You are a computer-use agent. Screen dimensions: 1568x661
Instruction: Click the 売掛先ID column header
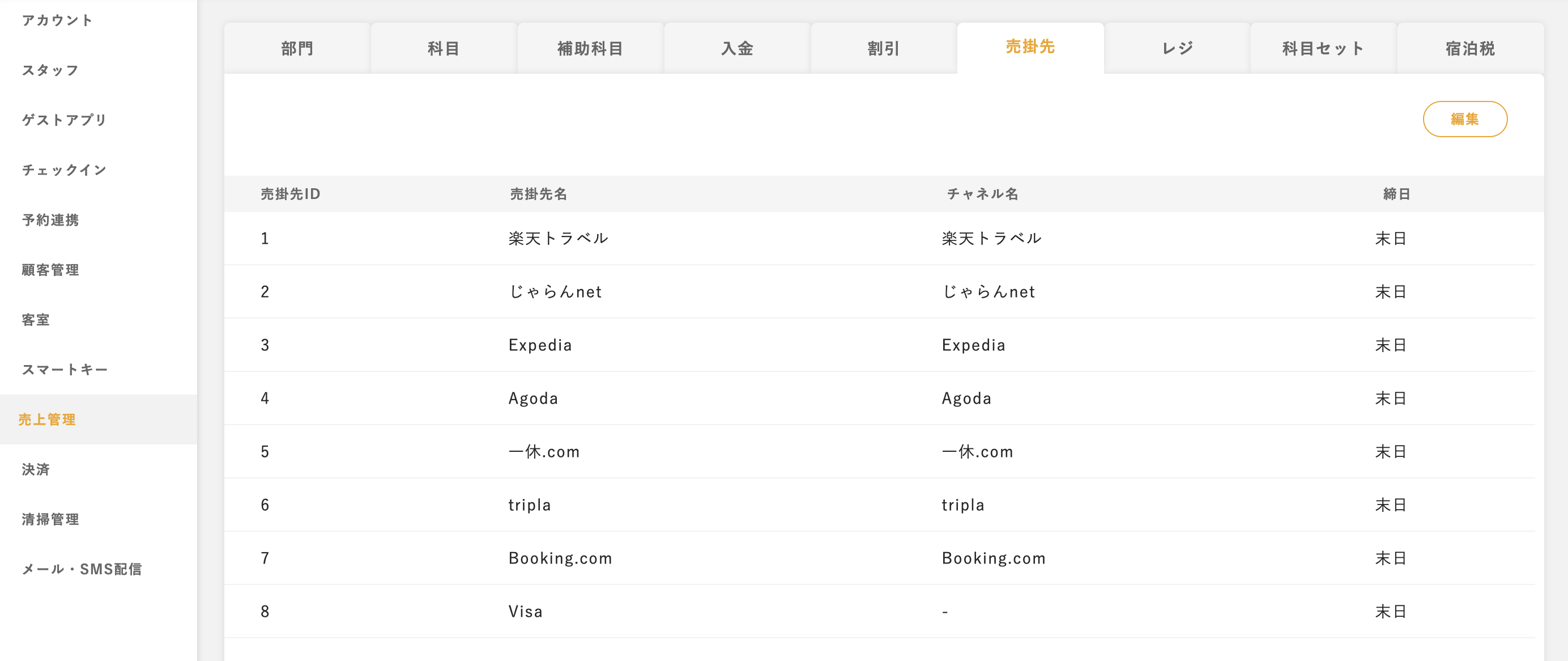click(291, 194)
